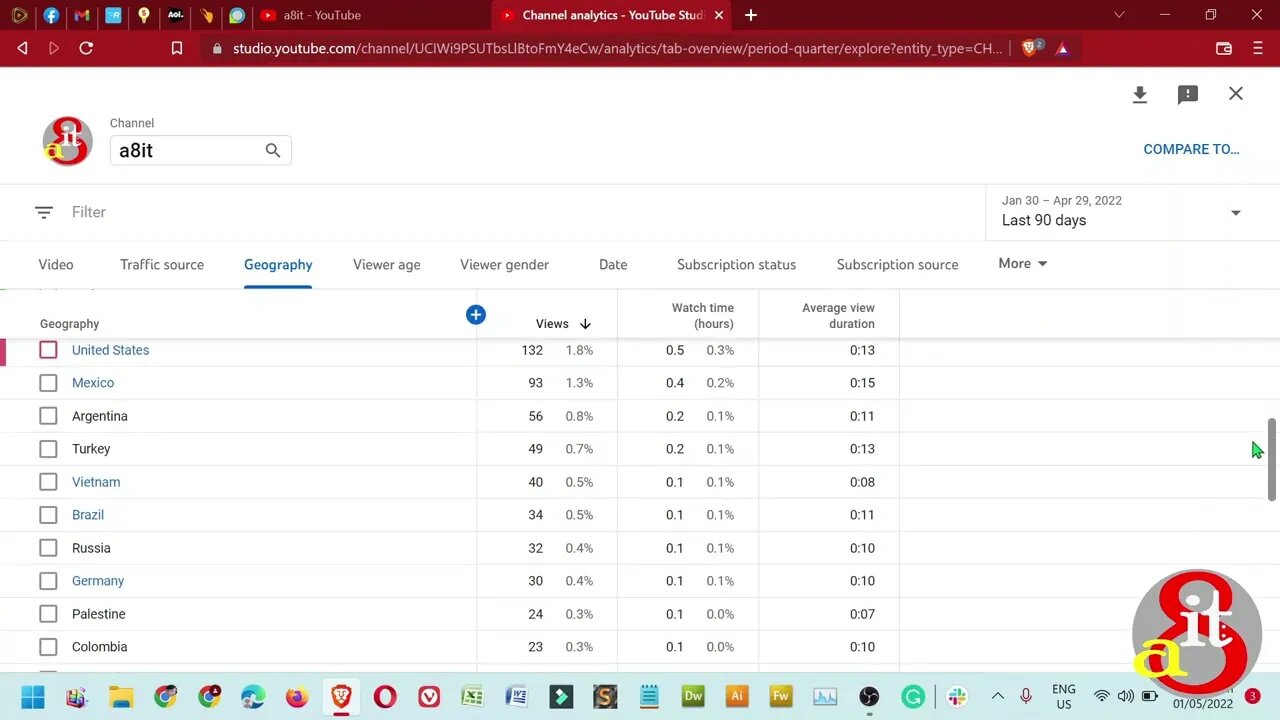Show hidden system tray icons

click(x=997, y=697)
